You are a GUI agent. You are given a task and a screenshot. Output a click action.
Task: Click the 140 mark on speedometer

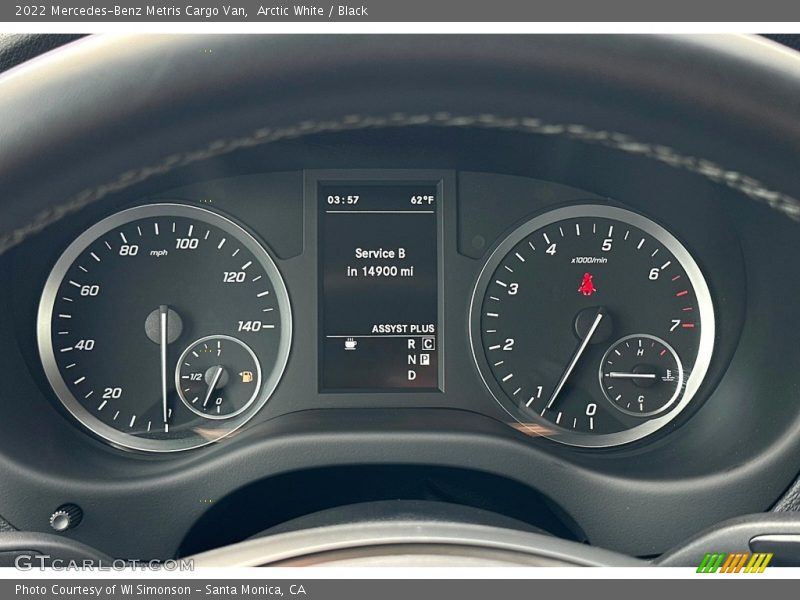pos(249,326)
